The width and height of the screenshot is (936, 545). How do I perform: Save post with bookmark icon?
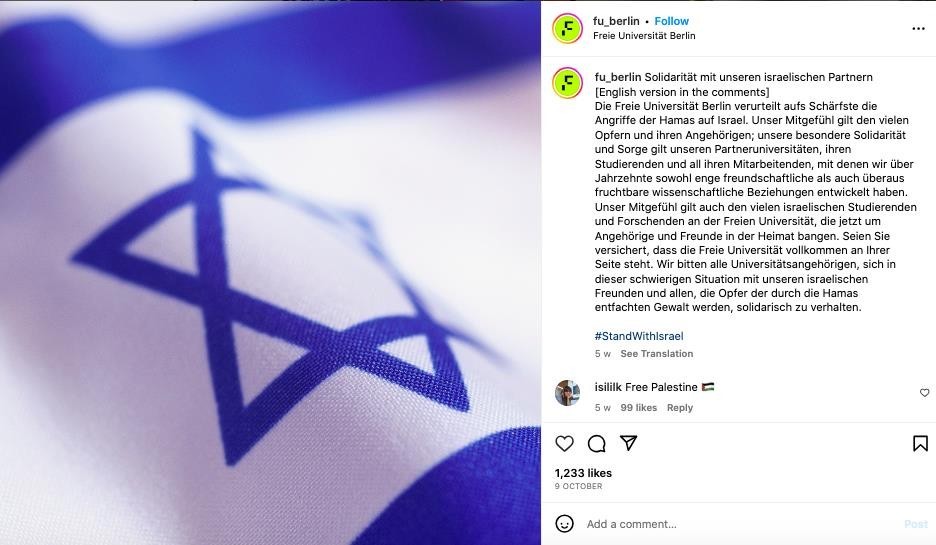point(920,444)
